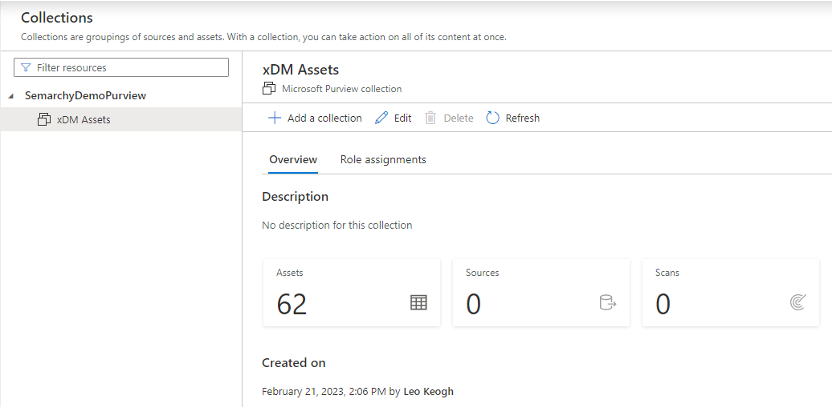Viewport: 832px width, 408px height.
Task: Click the table icon in Assets card
Action: pyautogui.click(x=418, y=303)
